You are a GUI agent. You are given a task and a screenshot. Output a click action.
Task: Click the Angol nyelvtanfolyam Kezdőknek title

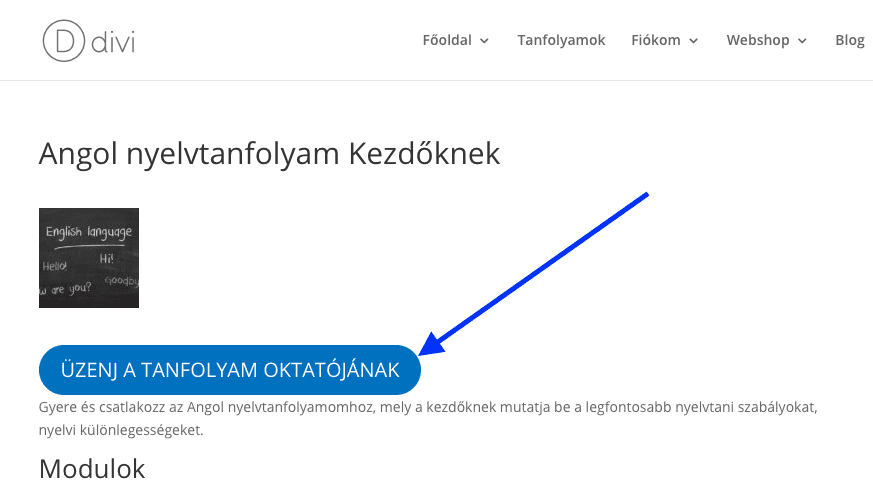[269, 154]
